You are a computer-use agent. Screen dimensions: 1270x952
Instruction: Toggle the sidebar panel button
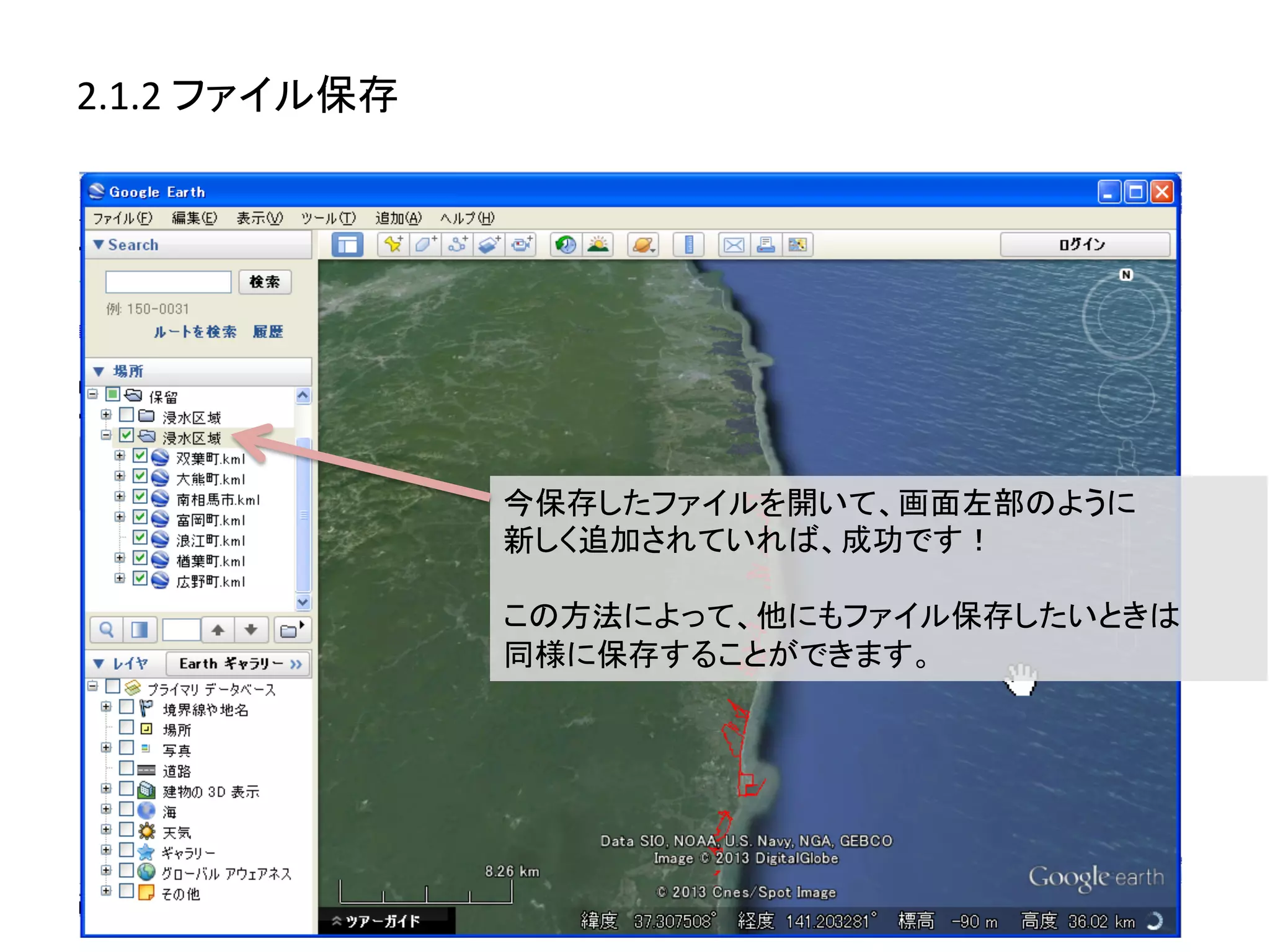pos(347,245)
